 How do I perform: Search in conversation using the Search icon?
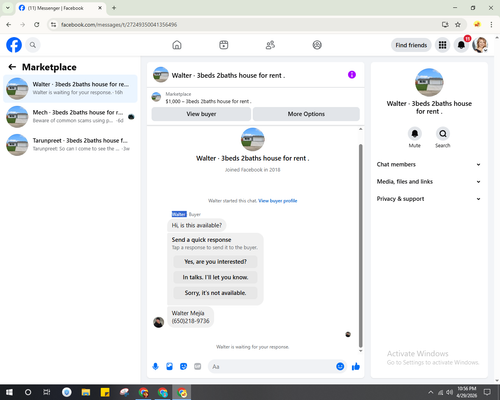tap(443, 134)
